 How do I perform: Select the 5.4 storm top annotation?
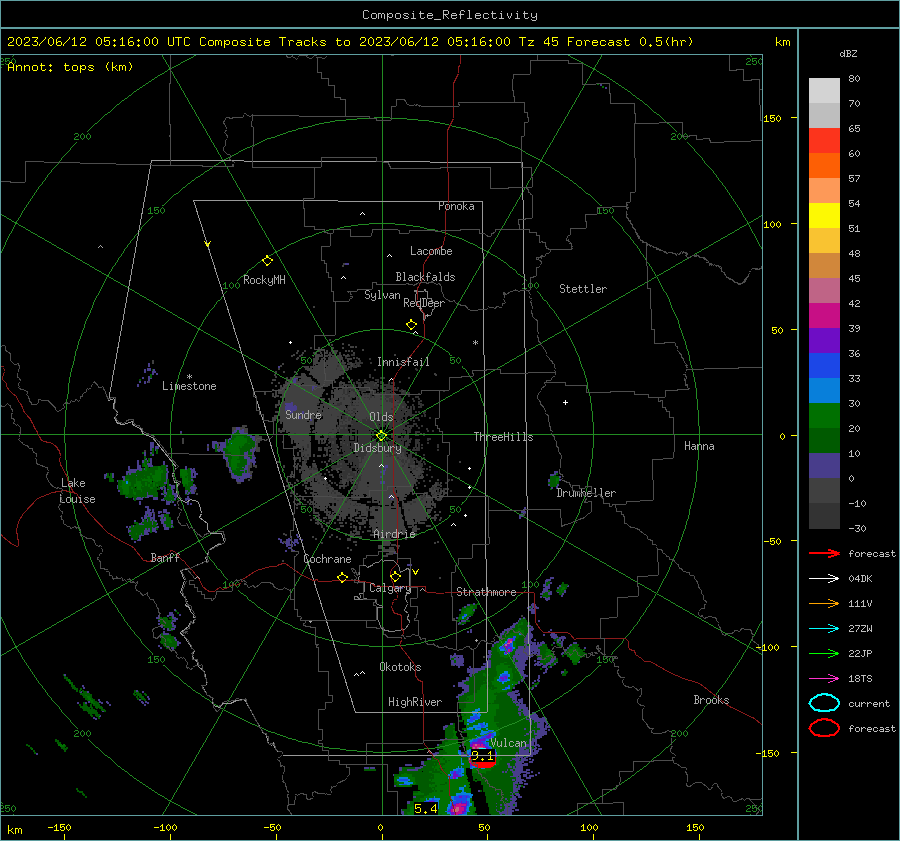[x=425, y=808]
